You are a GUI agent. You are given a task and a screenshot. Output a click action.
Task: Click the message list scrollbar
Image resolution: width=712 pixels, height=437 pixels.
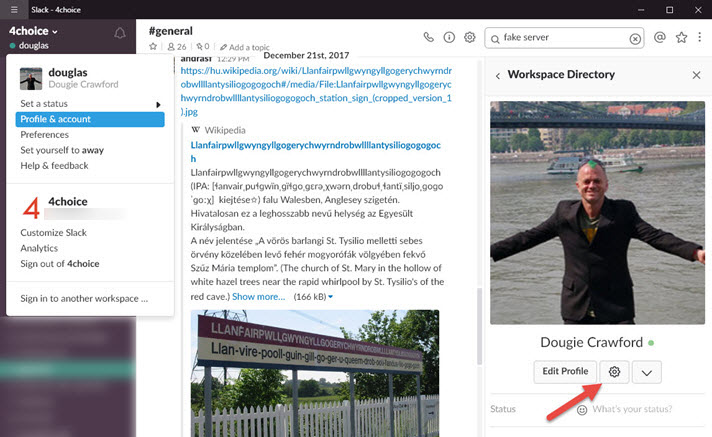point(479,326)
